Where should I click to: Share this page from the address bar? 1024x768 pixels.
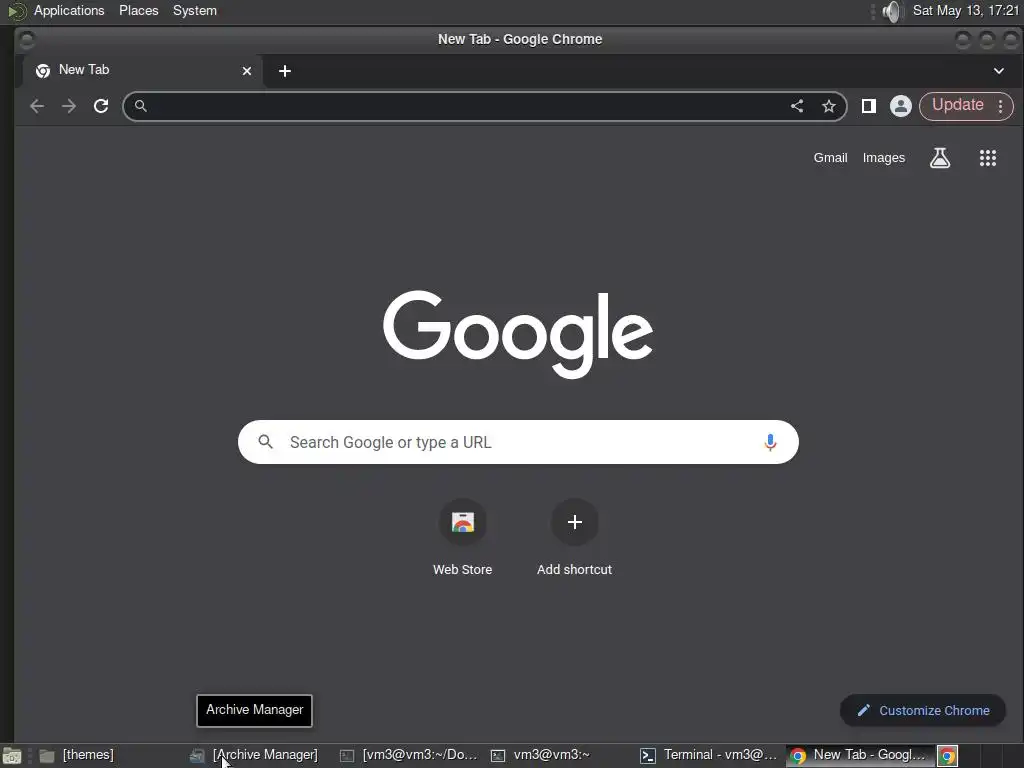pos(797,106)
